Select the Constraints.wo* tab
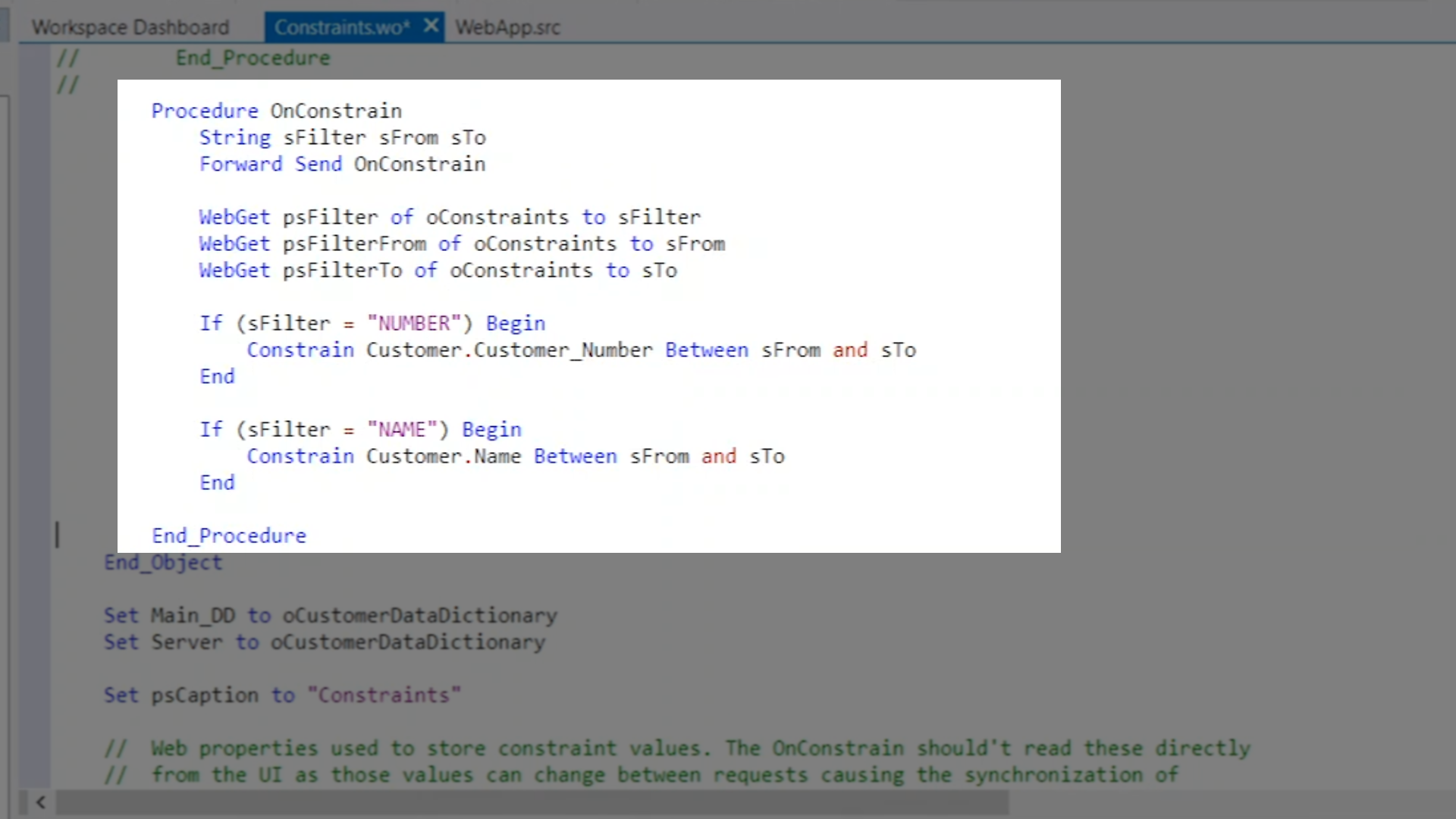Image resolution: width=1456 pixels, height=819 pixels. pos(340,27)
